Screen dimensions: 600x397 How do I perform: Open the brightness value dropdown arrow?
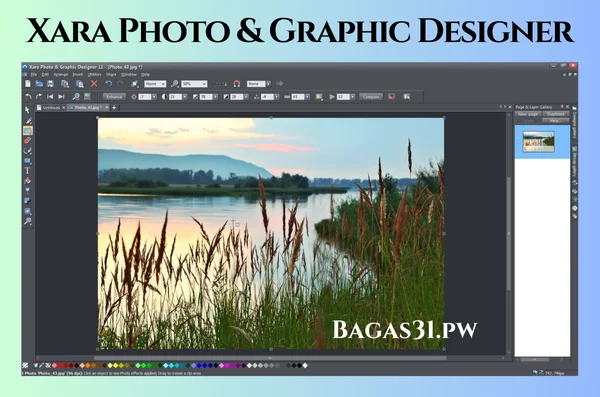[x=154, y=97]
